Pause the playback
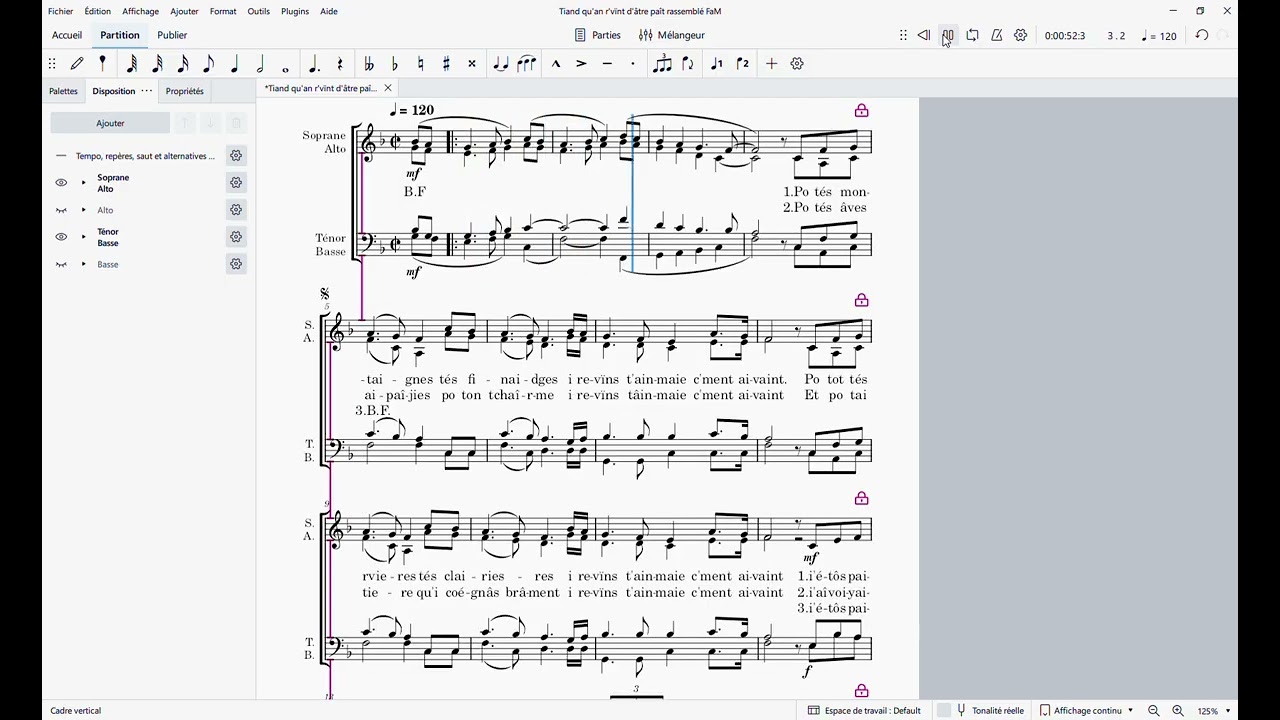1280x720 pixels. (x=948, y=35)
